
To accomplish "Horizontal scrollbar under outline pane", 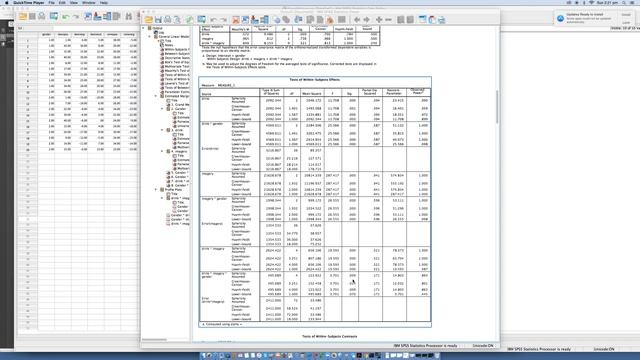I will (154, 340).
